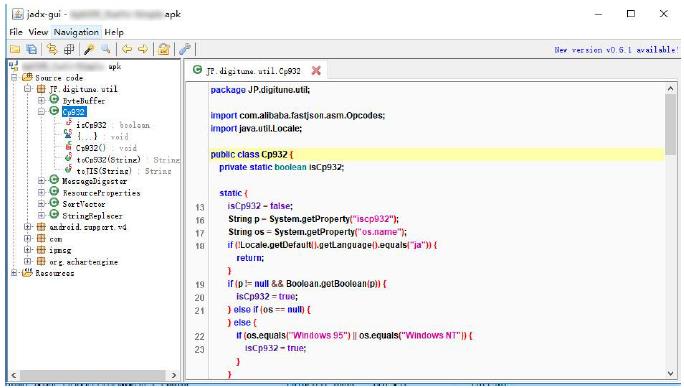The image size is (684, 388).
Task: Click the StringReplacer class icon
Action: click(54, 214)
